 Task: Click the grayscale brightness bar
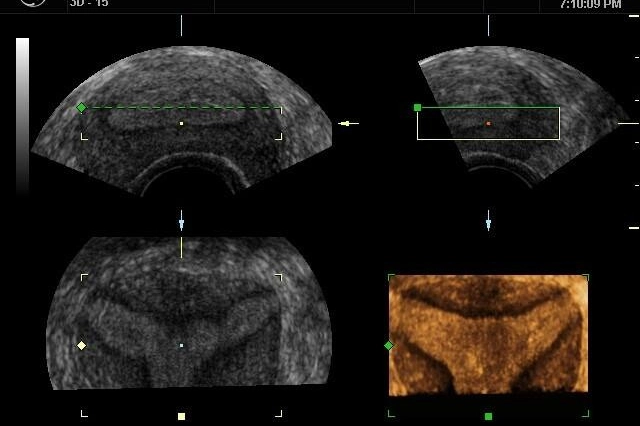point(22,115)
